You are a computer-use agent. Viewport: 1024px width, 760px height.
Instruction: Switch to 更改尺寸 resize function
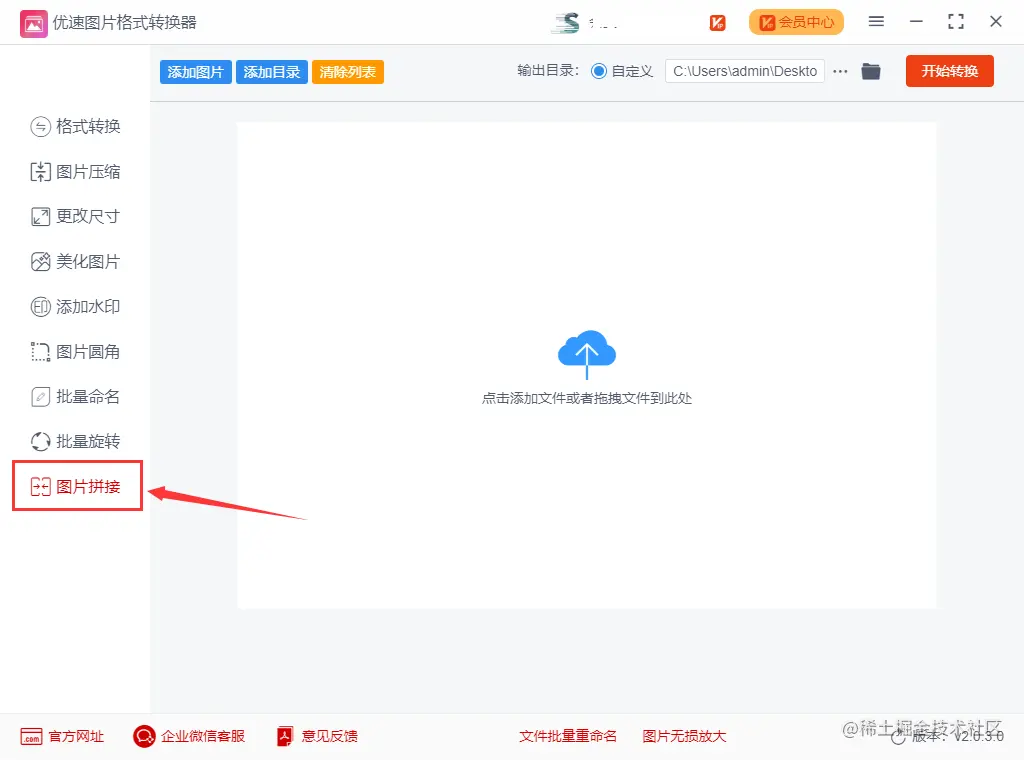coord(75,216)
